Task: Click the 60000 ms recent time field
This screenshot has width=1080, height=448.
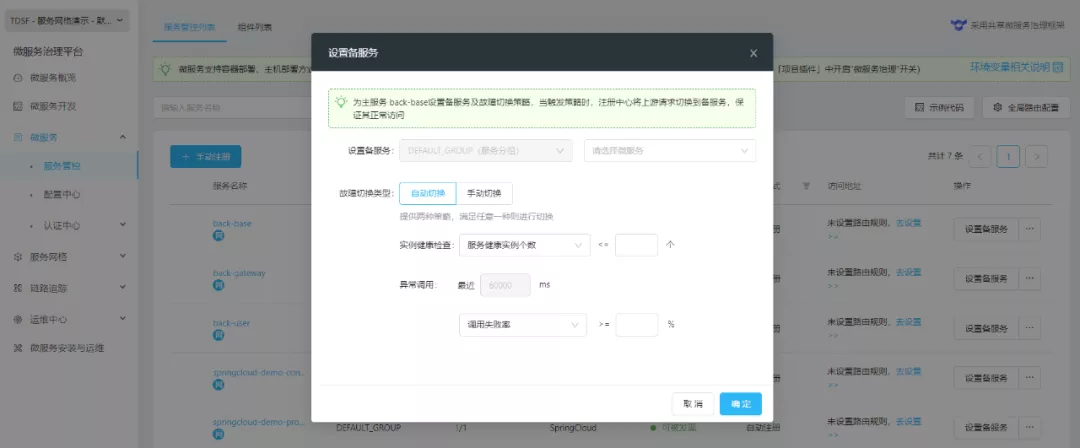Action: [505, 285]
